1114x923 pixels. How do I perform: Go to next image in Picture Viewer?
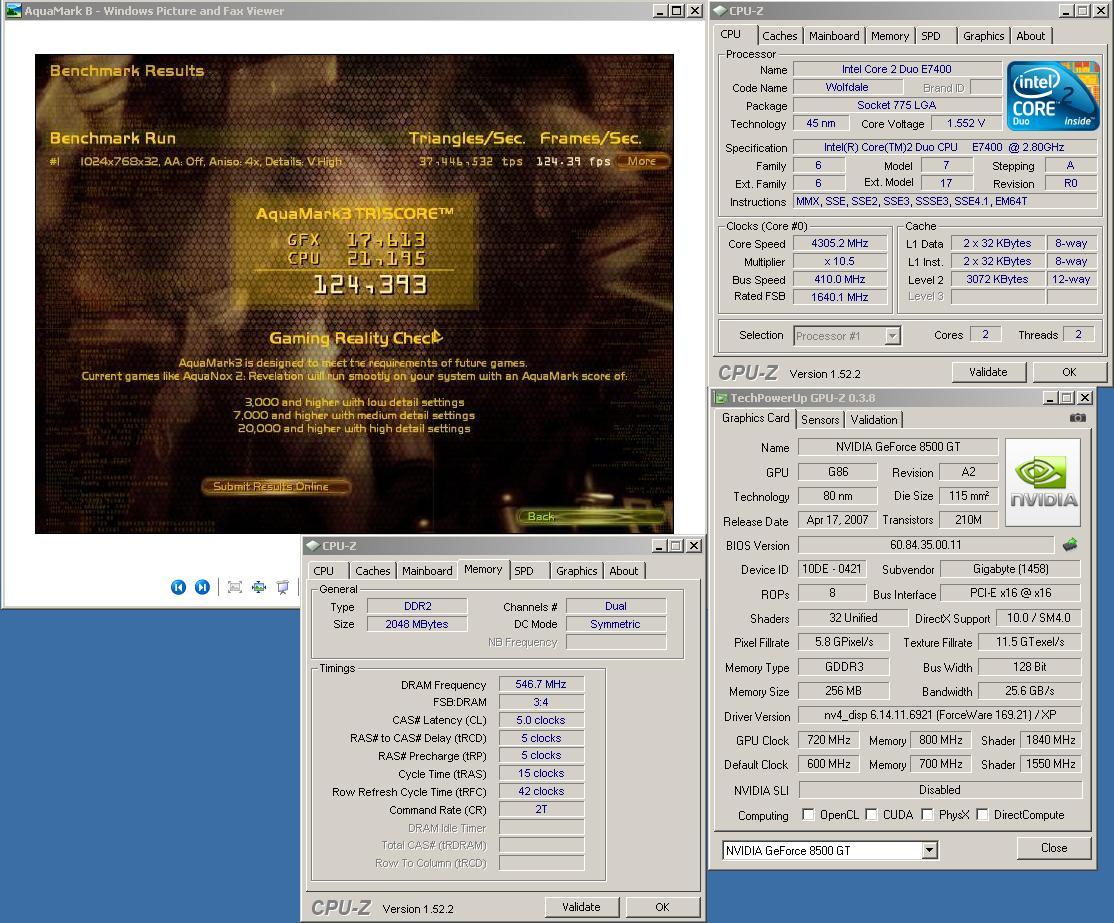click(x=202, y=587)
